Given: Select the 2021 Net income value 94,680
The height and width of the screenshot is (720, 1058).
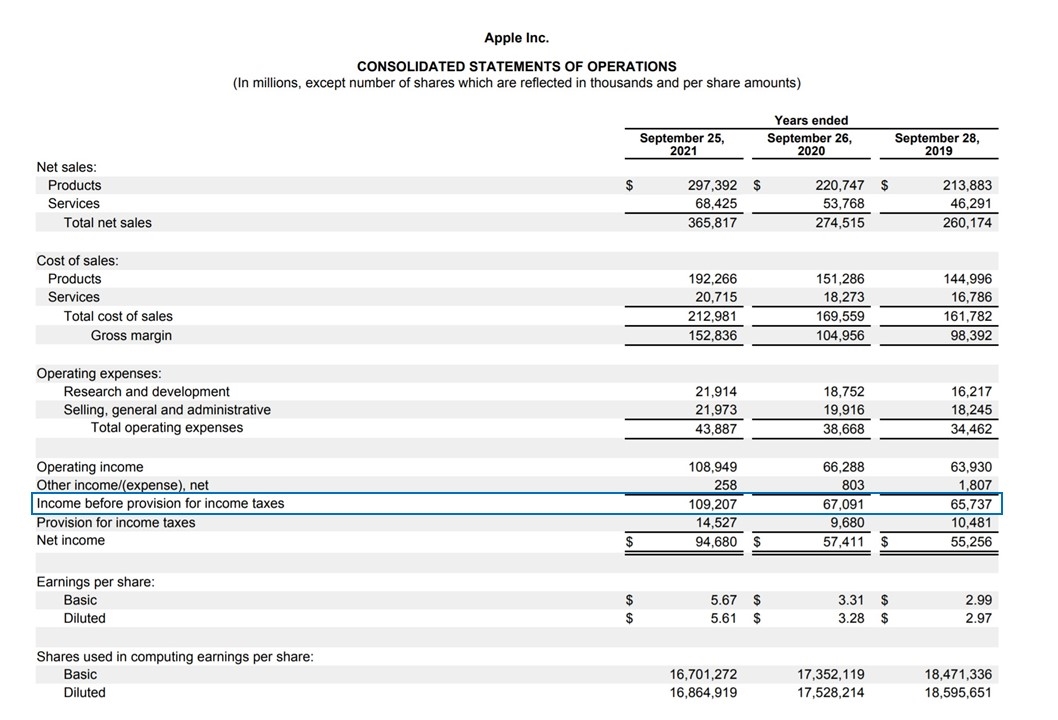Looking at the screenshot, I should click(x=716, y=541).
